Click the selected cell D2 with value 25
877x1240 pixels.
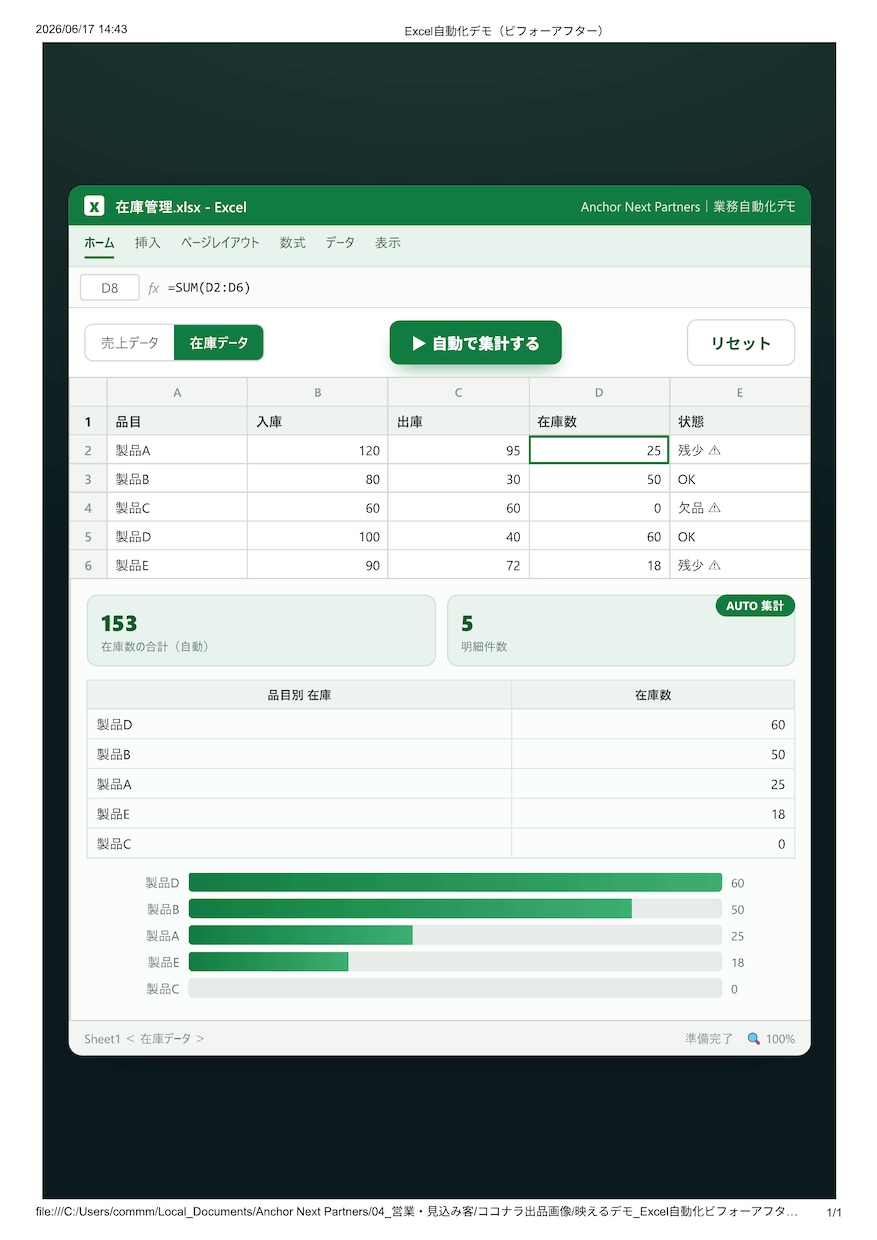(x=599, y=451)
